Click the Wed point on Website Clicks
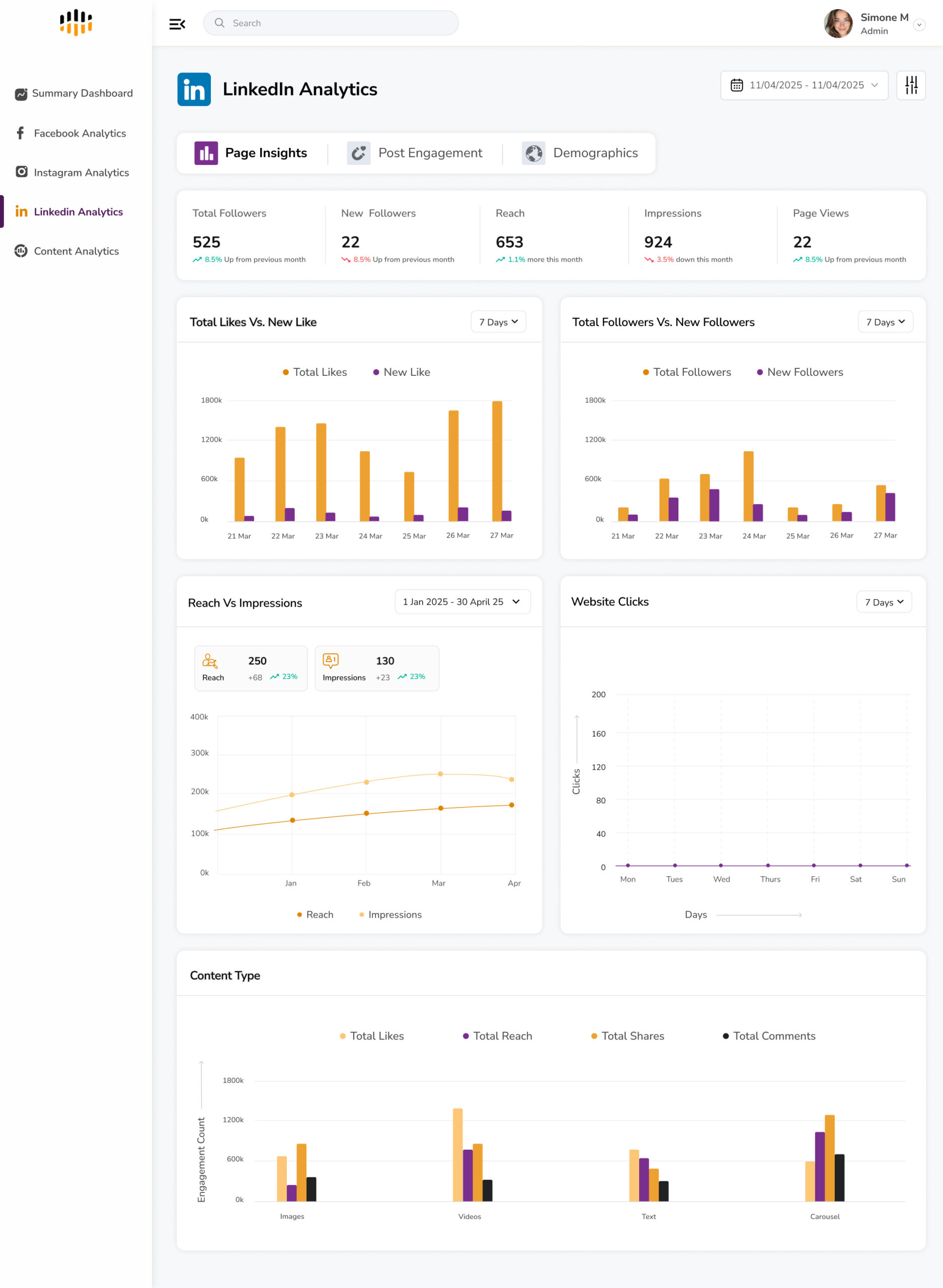 (721, 866)
